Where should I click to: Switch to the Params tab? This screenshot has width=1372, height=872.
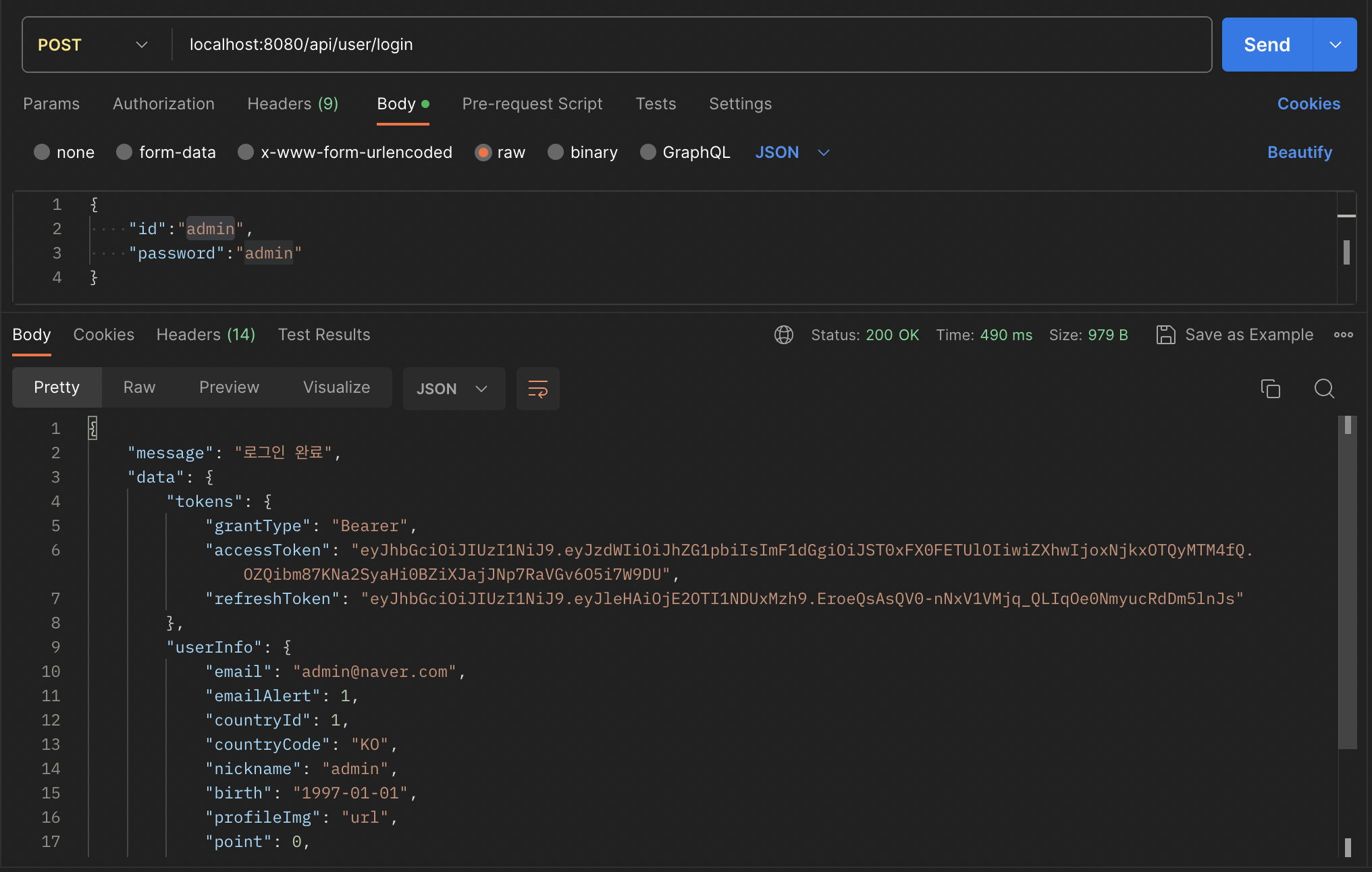tap(51, 104)
